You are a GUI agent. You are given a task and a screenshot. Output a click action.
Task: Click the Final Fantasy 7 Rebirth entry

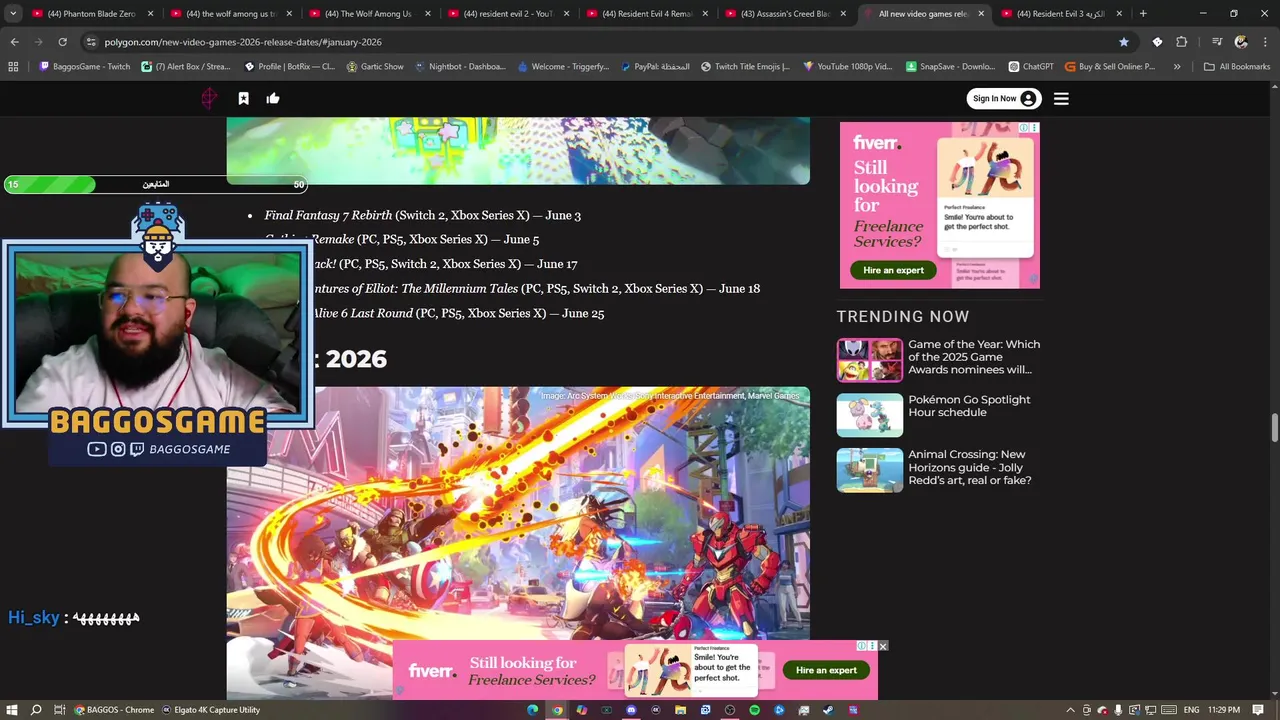click(422, 215)
